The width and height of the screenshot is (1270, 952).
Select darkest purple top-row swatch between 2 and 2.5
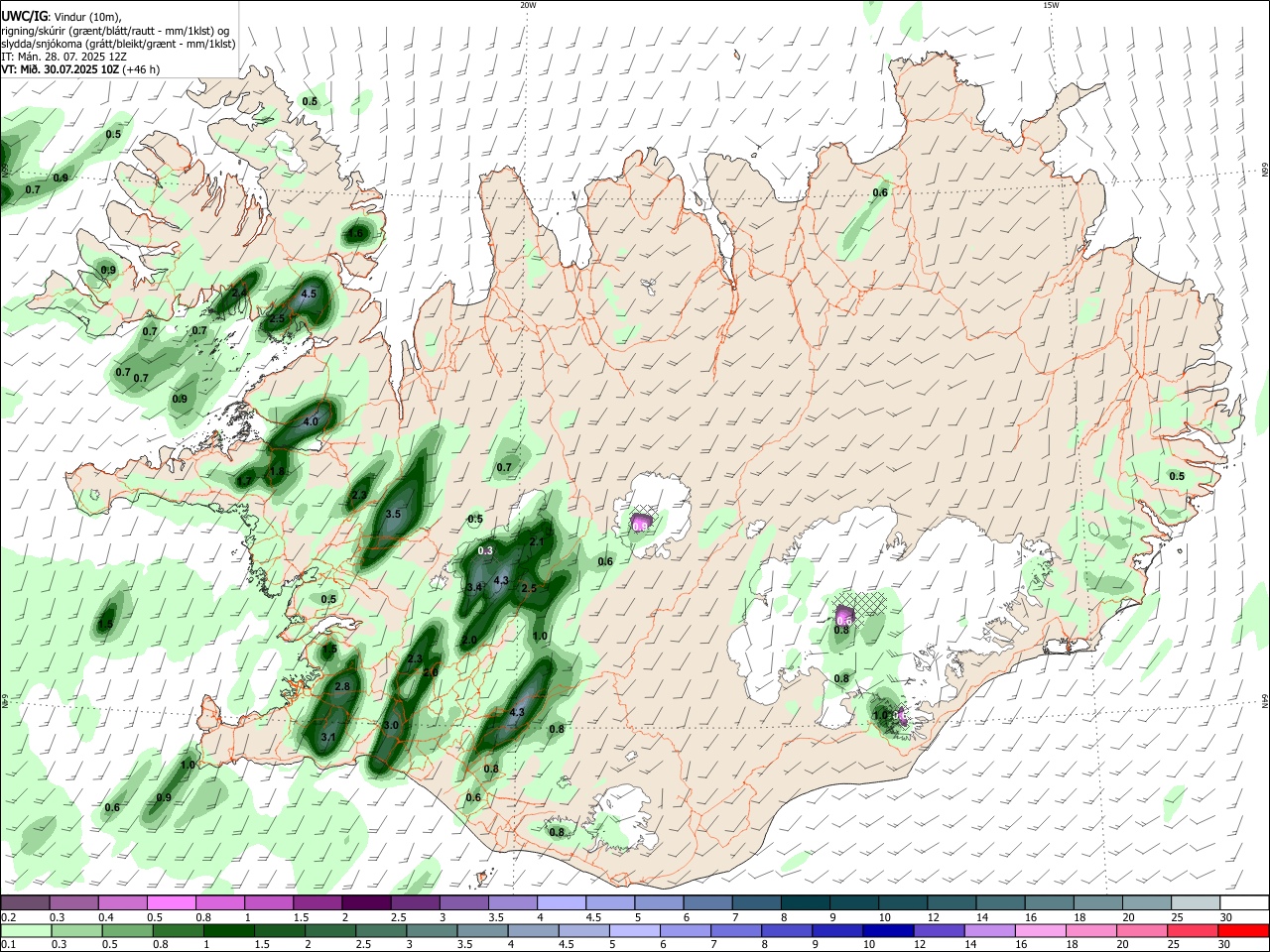(365, 902)
